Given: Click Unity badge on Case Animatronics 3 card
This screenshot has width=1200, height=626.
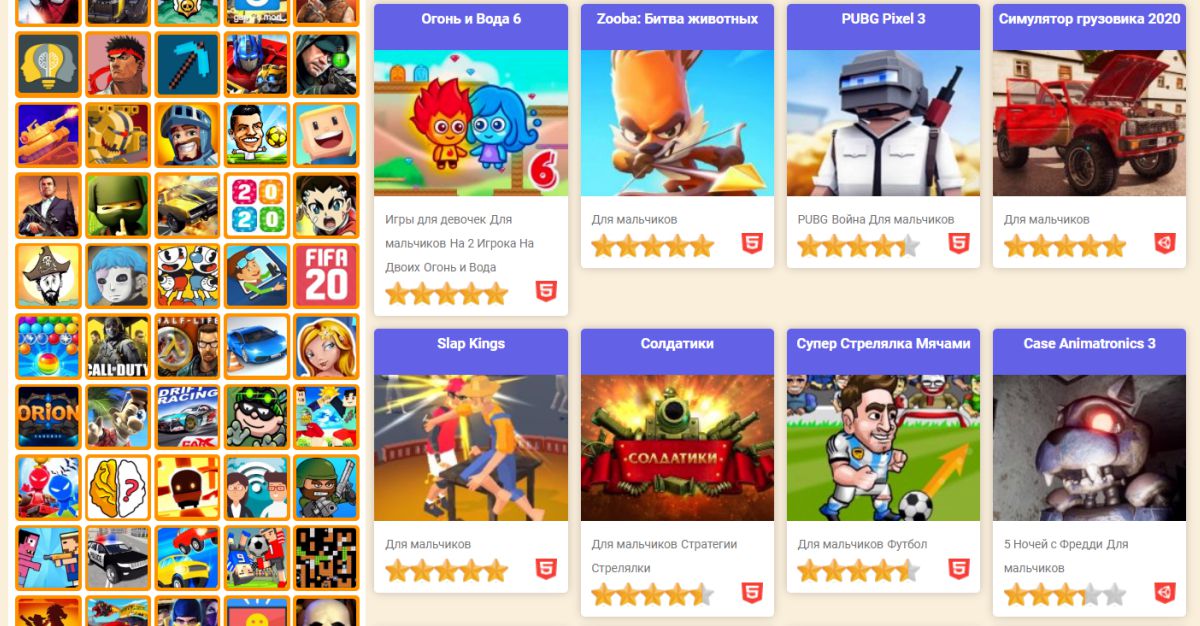Looking at the screenshot, I should 1165,593.
